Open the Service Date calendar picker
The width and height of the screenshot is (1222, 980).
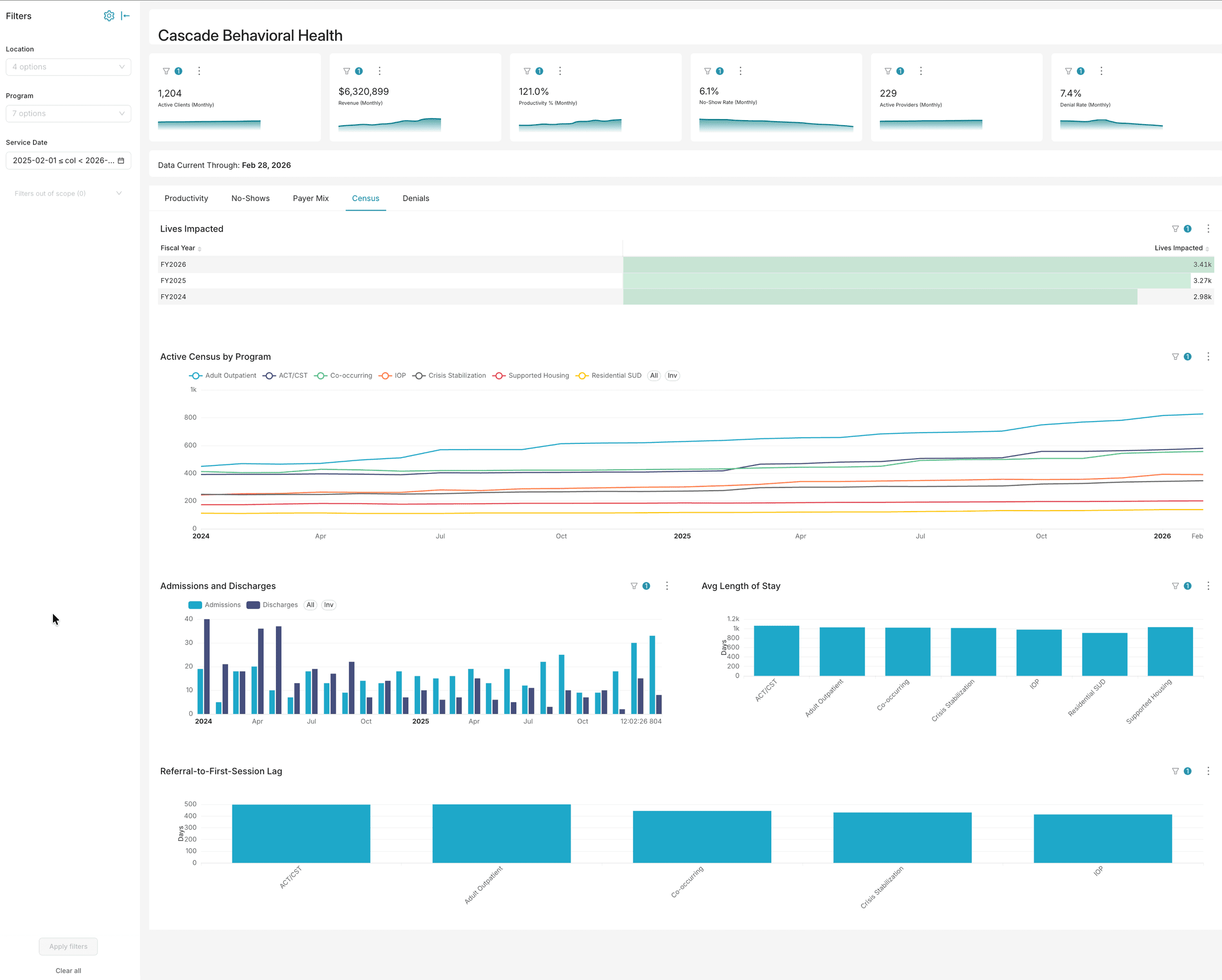click(120, 160)
